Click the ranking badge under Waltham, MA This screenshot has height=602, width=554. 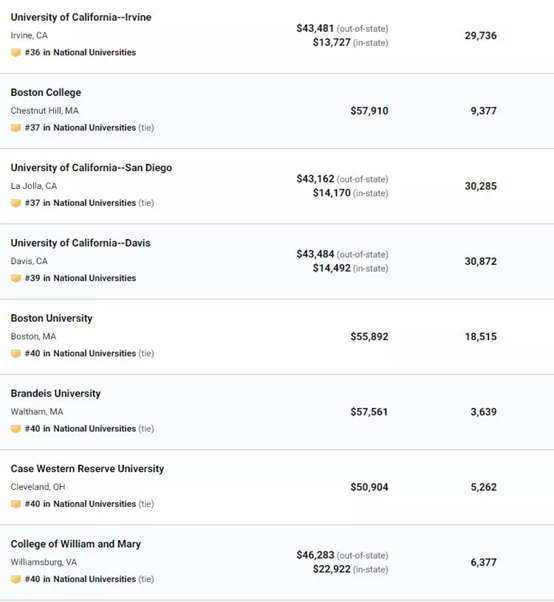16,429
